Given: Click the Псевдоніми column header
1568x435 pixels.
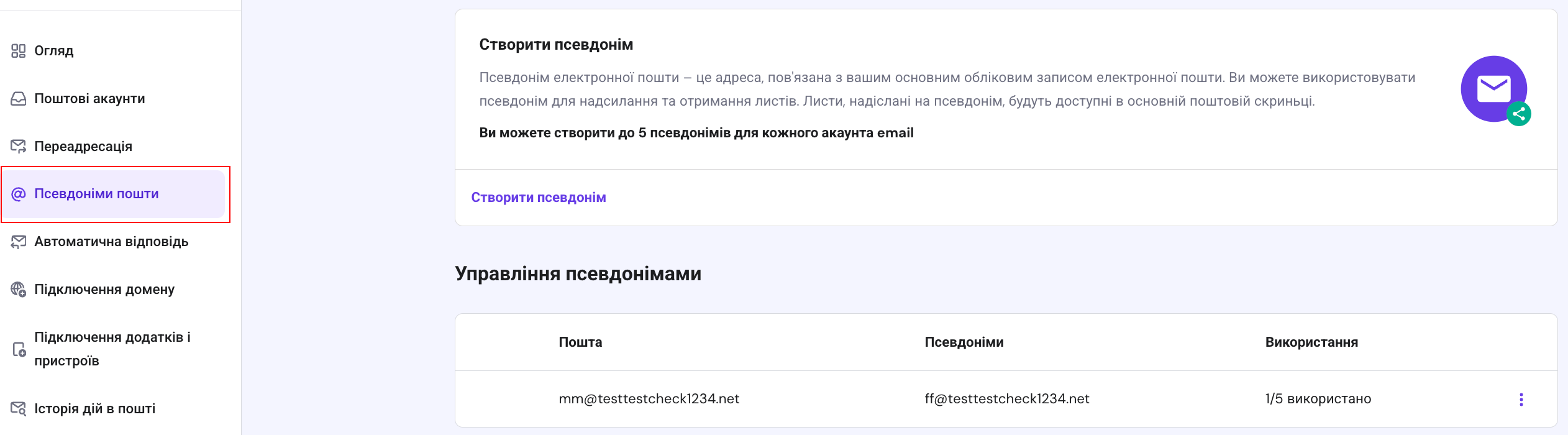Looking at the screenshot, I should tap(964, 342).
